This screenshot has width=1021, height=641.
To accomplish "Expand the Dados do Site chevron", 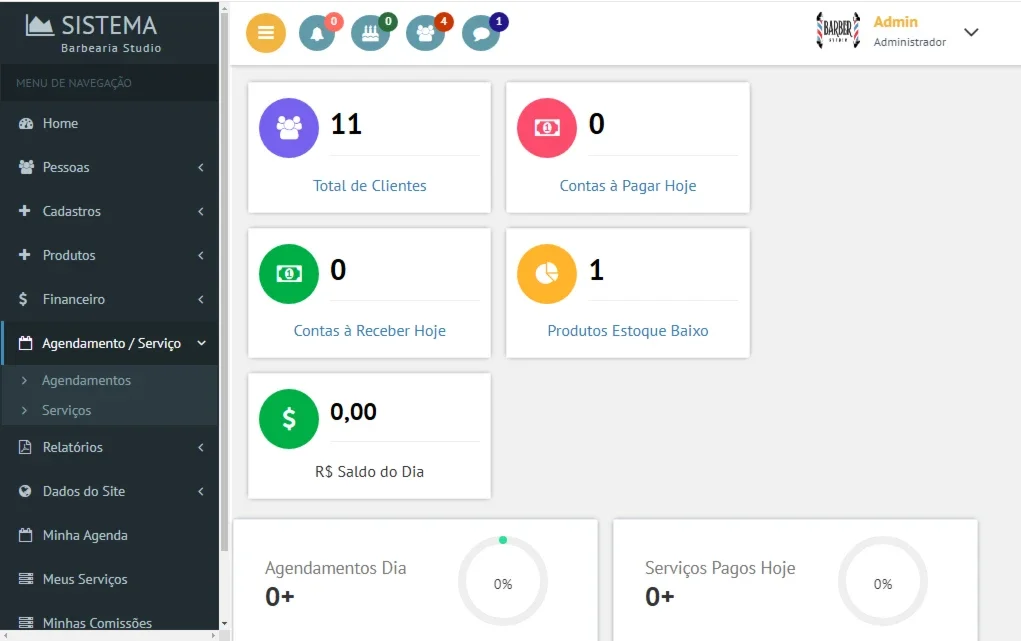I will [x=201, y=491].
